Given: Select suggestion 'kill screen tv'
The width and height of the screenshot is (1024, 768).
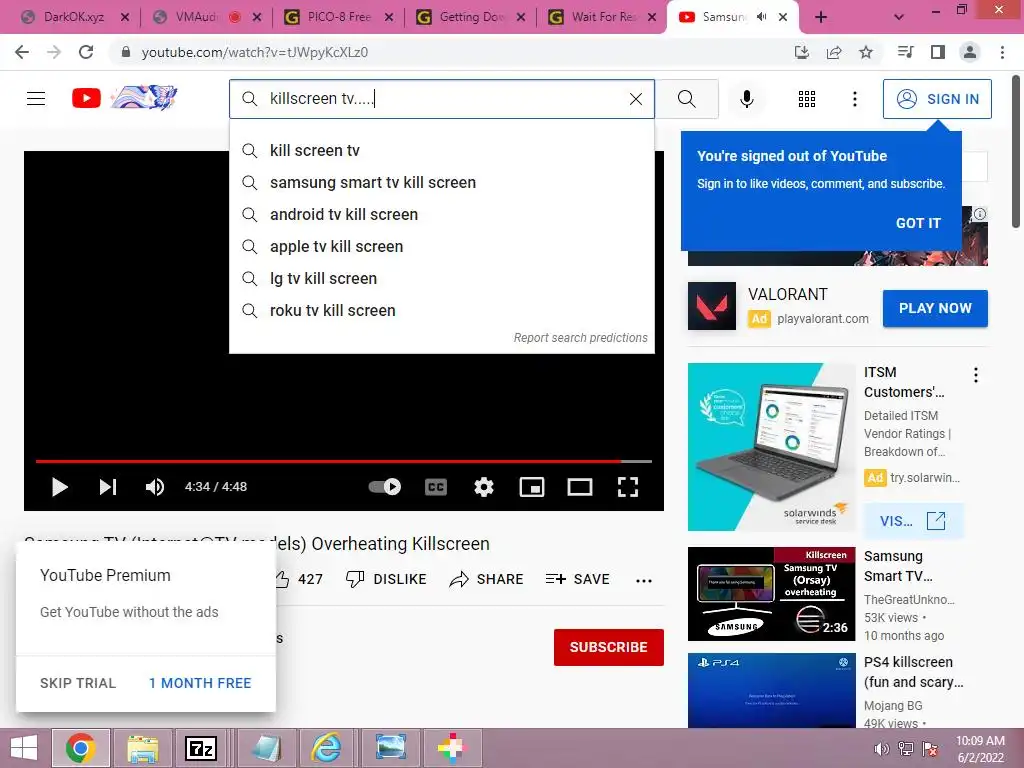Looking at the screenshot, I should pos(441,151).
